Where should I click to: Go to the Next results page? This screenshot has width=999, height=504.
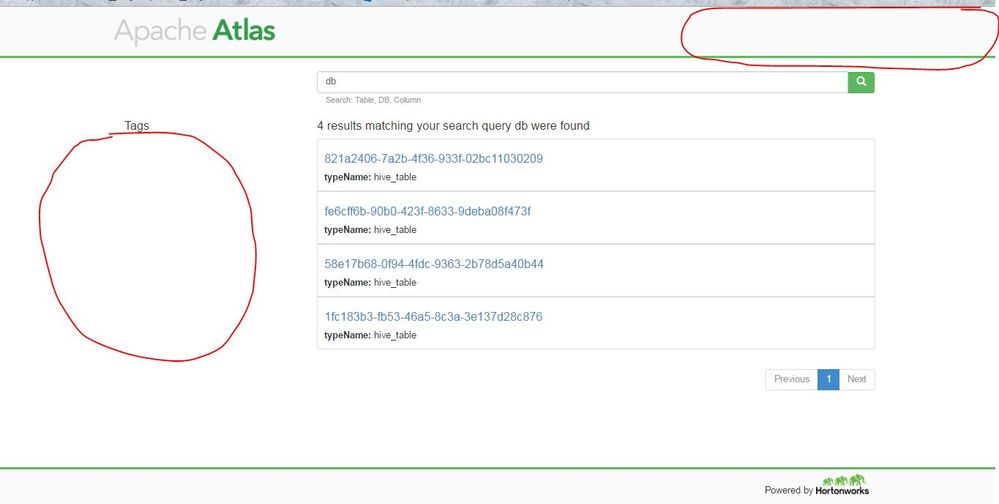pos(856,379)
